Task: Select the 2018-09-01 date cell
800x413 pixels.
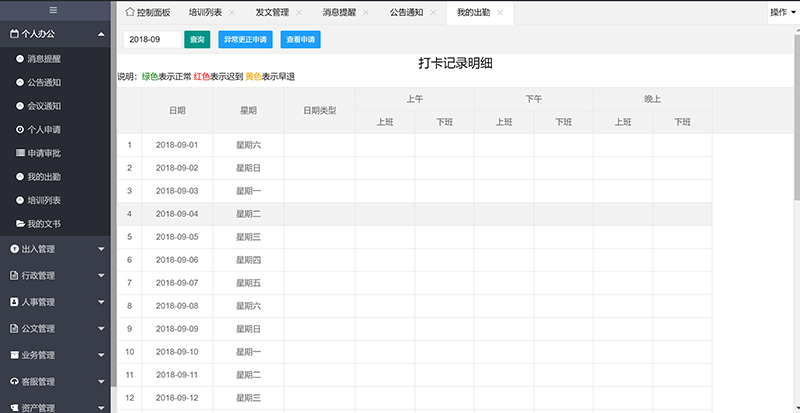Action: pos(177,145)
